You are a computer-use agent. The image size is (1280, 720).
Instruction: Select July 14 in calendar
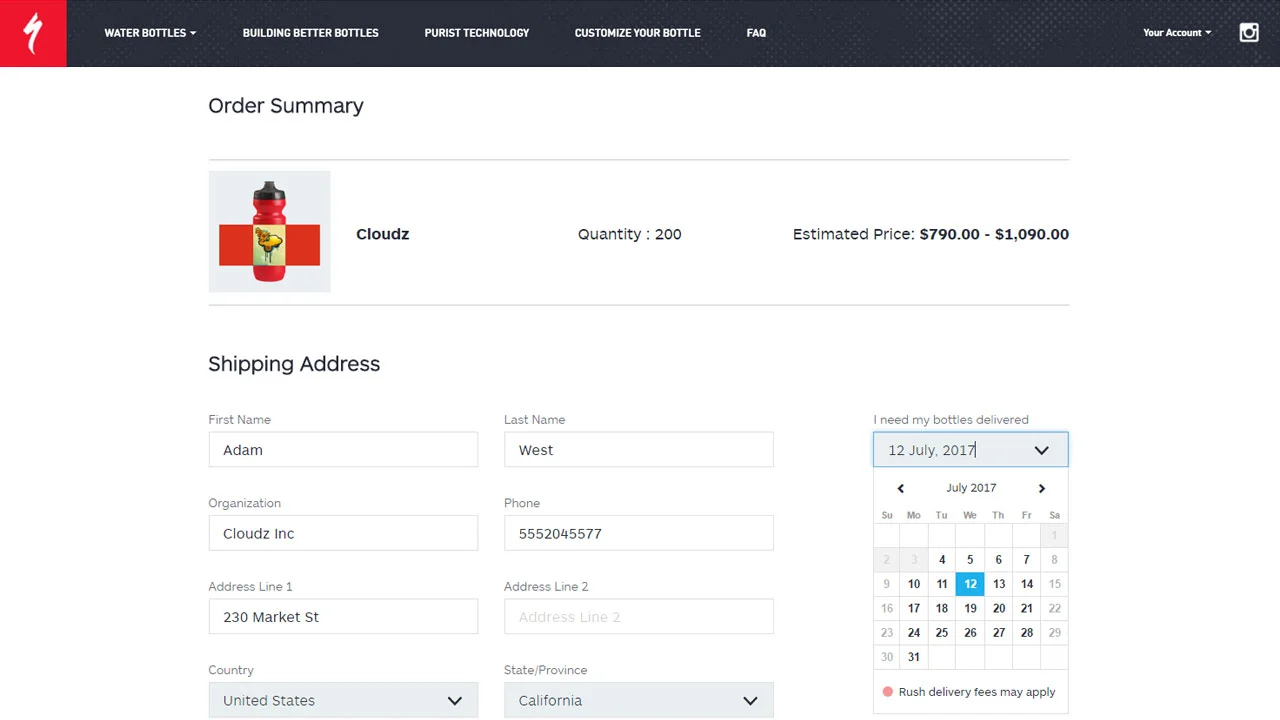[1026, 584]
